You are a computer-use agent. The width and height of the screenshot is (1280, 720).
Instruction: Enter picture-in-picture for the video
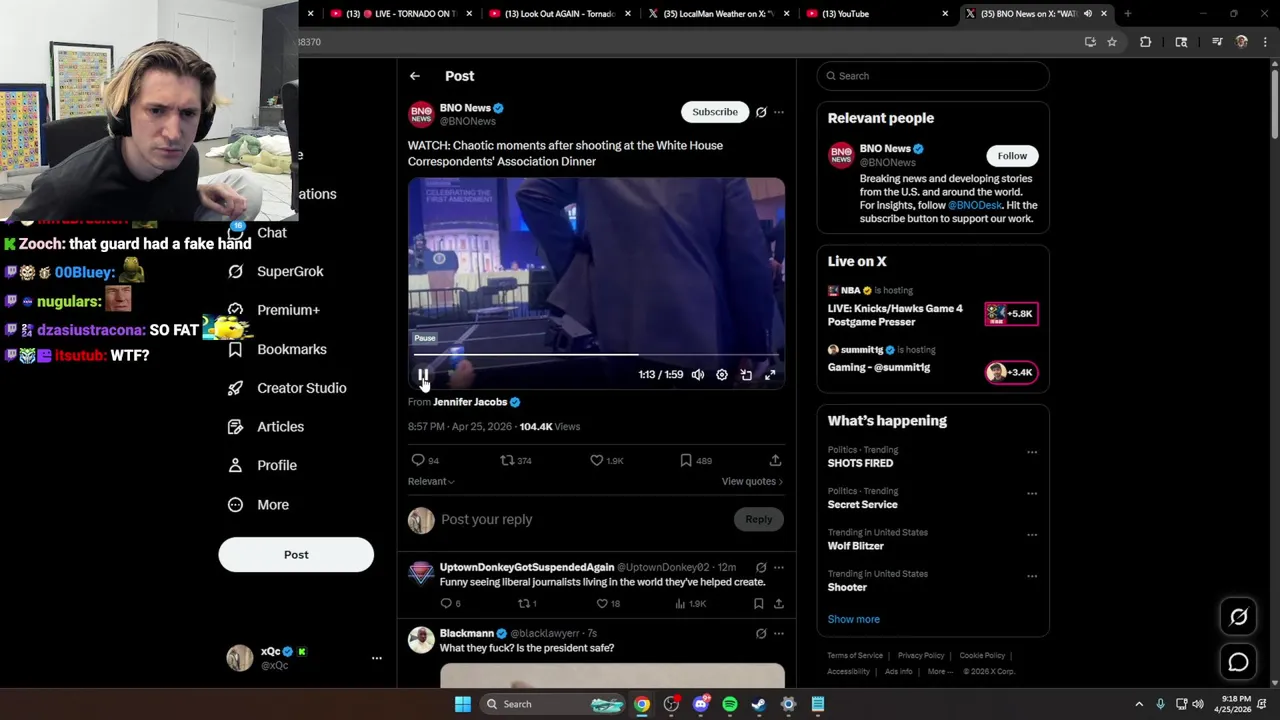(x=746, y=375)
